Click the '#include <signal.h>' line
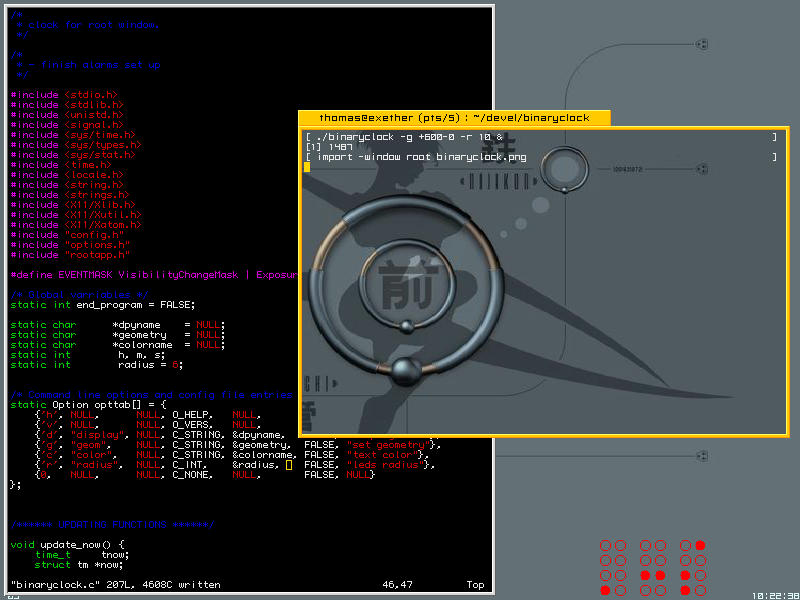The image size is (800, 600). tap(67, 124)
